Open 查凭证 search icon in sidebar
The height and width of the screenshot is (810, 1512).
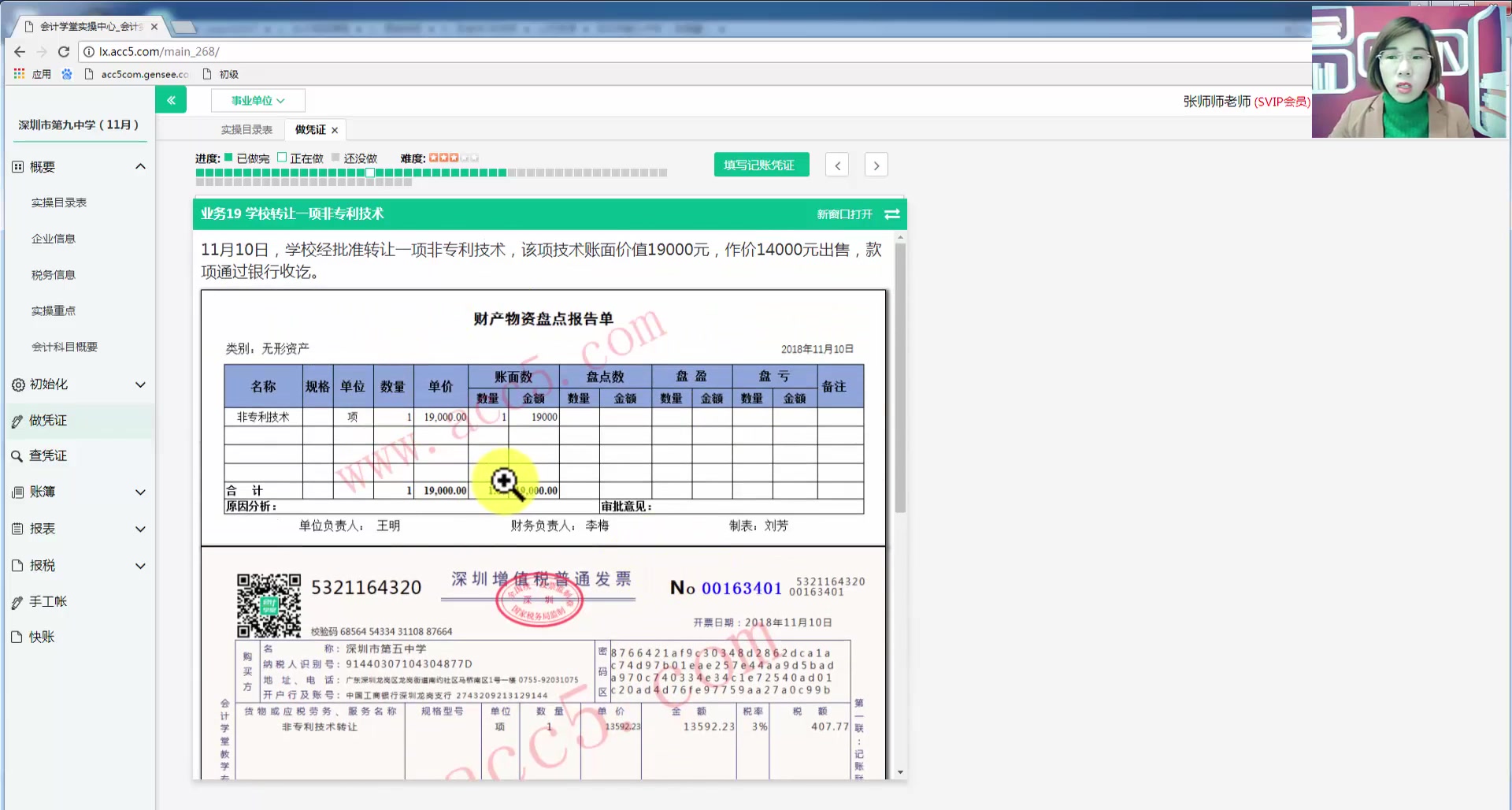coord(17,455)
